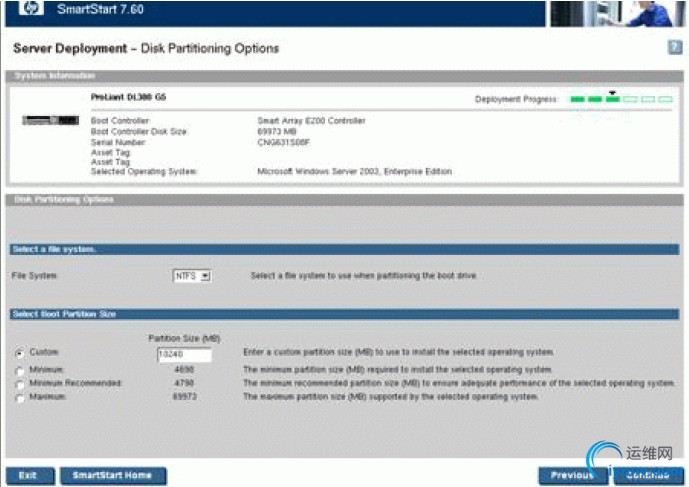Screen dimensions: 689x487
Task: Click the Boot Controller label
Action: [120, 121]
